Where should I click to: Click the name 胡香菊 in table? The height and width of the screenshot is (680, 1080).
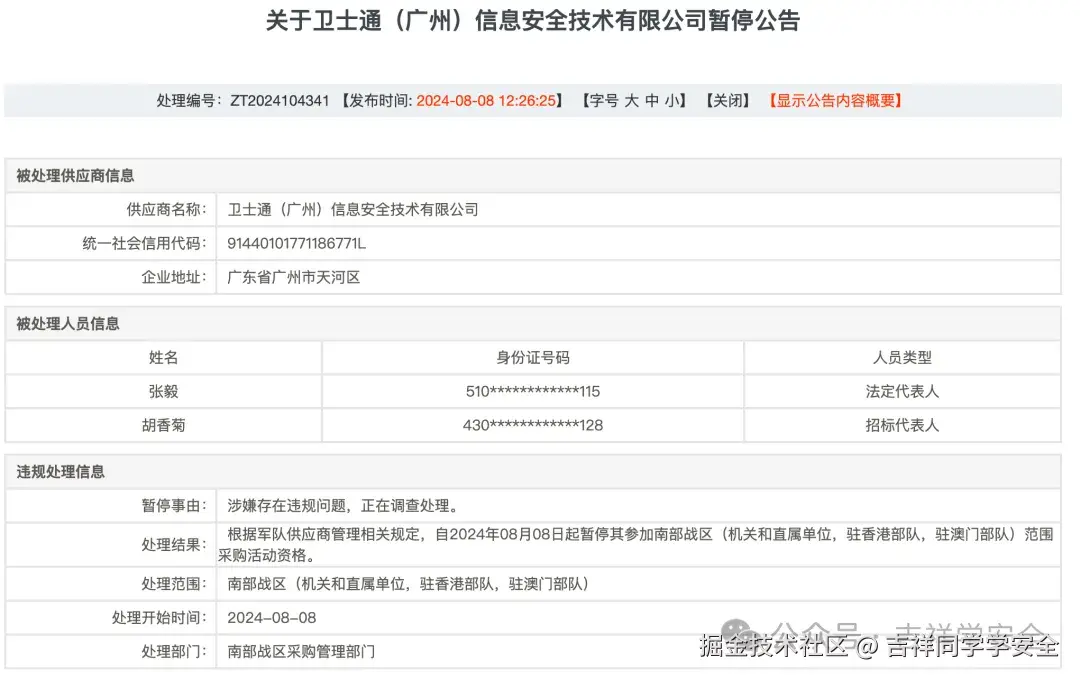pyautogui.click(x=162, y=425)
